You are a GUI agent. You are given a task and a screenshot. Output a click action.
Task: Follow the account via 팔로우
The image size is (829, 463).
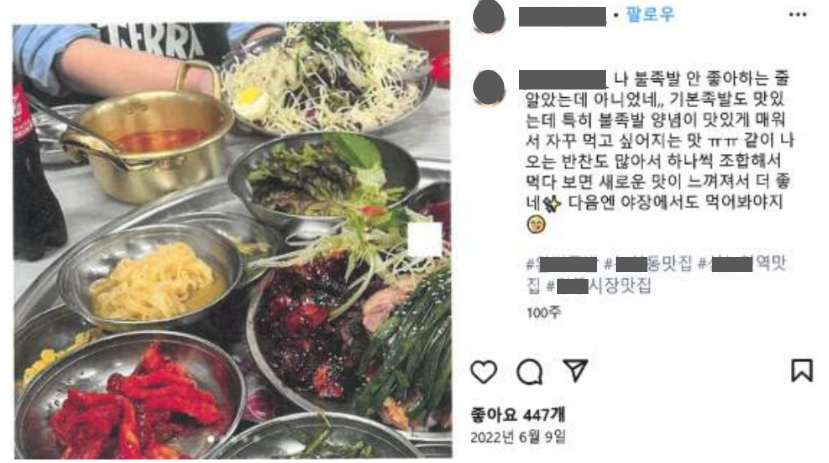coord(650,14)
